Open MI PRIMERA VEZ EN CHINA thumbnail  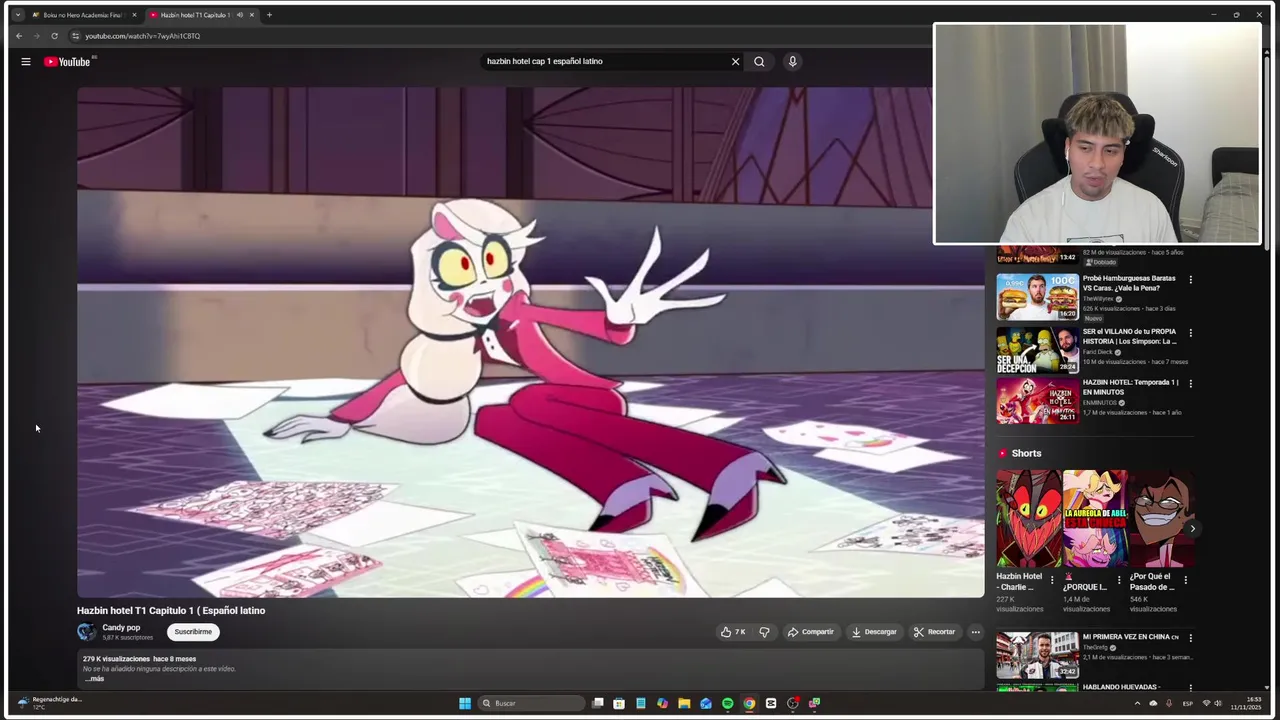click(x=1037, y=654)
